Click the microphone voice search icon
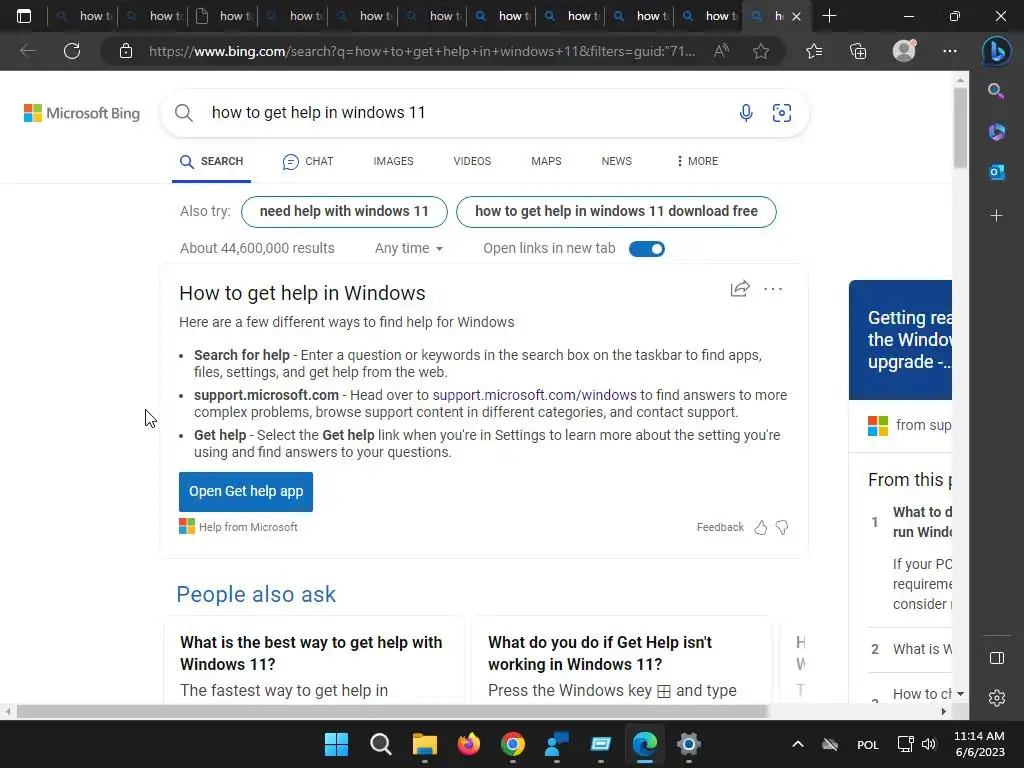Viewport: 1024px width, 768px height. (x=746, y=113)
